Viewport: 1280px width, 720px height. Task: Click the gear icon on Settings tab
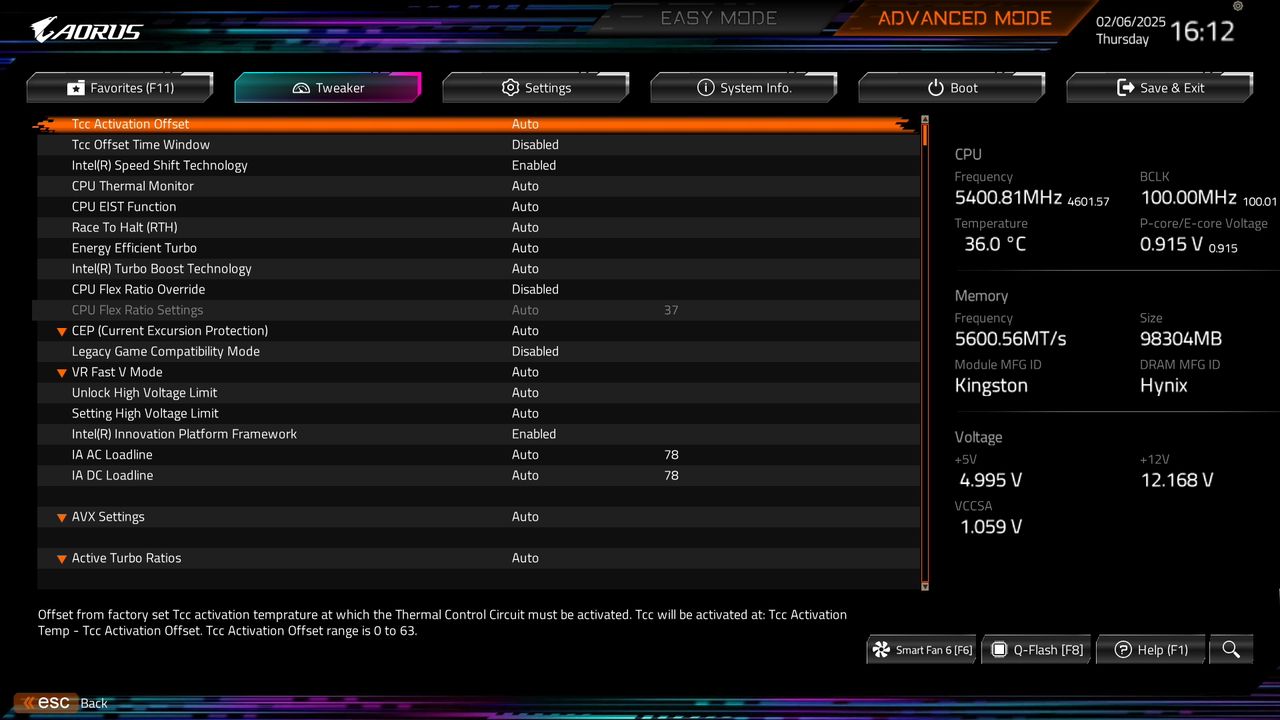click(x=510, y=88)
